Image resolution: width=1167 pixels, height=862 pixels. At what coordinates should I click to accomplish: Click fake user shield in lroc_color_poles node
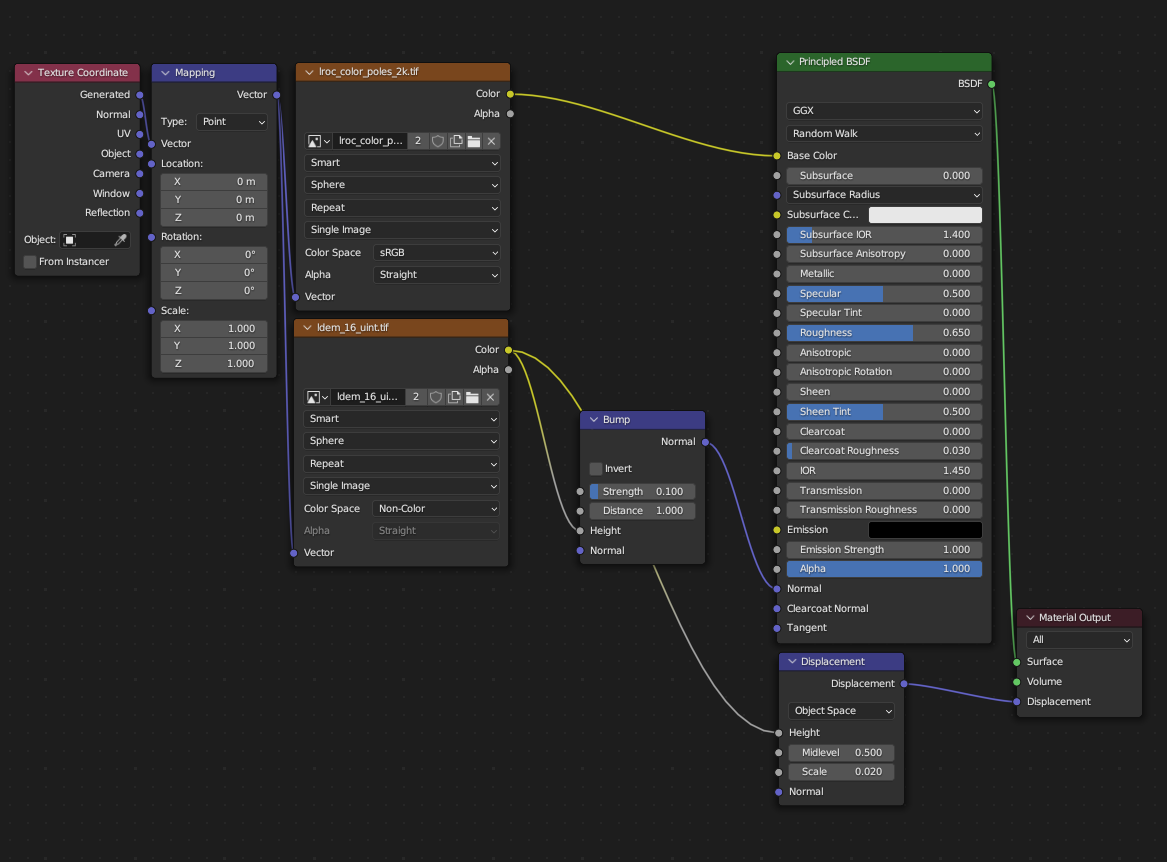coord(438,141)
